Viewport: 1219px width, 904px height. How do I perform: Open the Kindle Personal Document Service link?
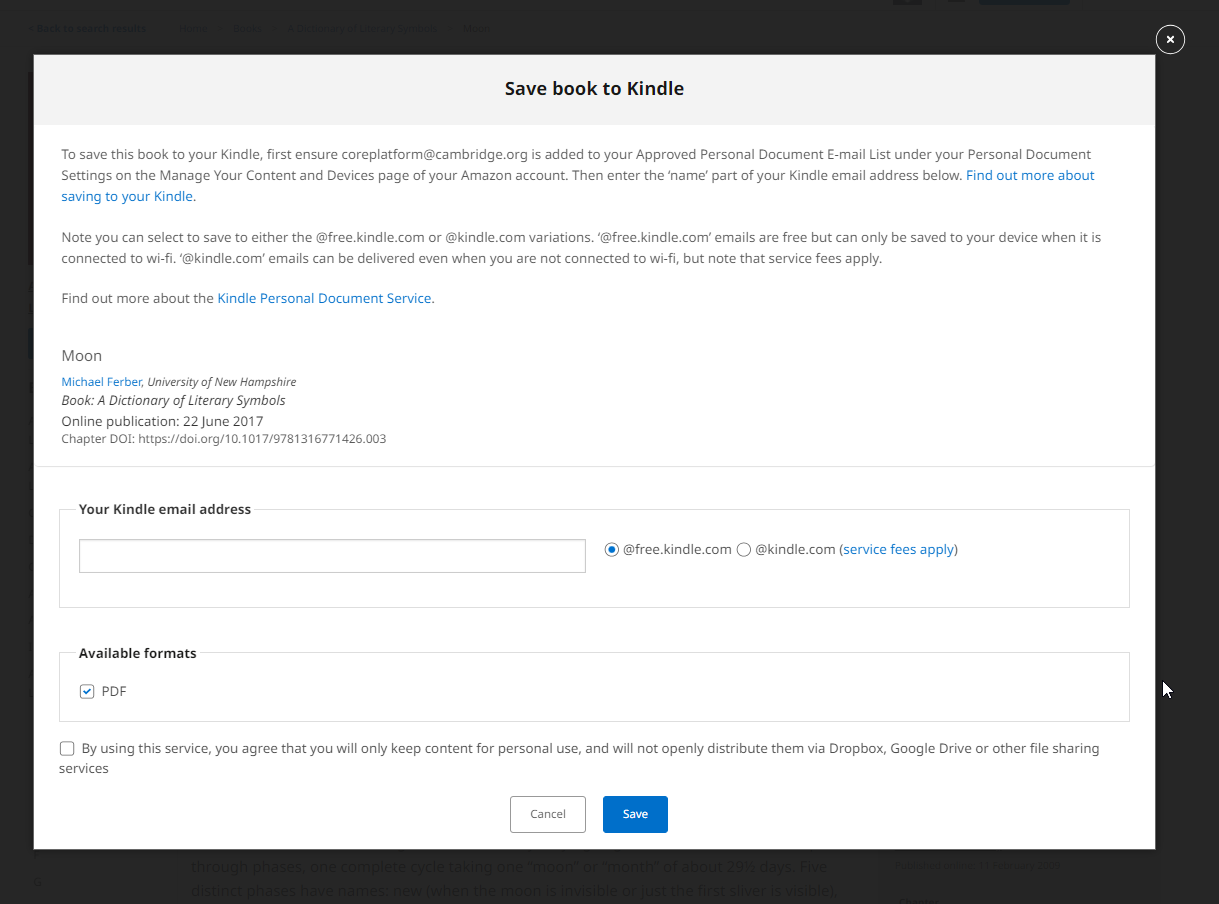pyautogui.click(x=325, y=298)
